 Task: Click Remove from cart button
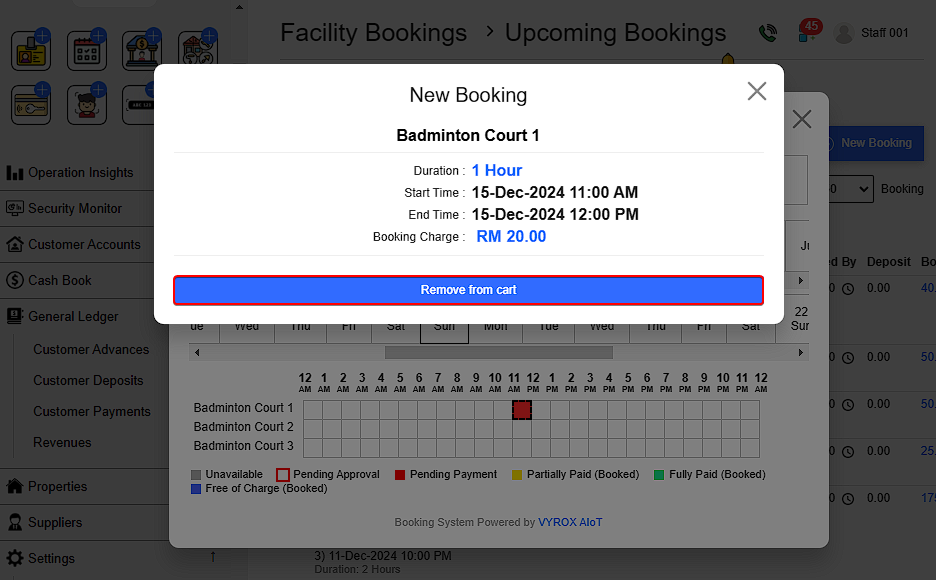[468, 290]
